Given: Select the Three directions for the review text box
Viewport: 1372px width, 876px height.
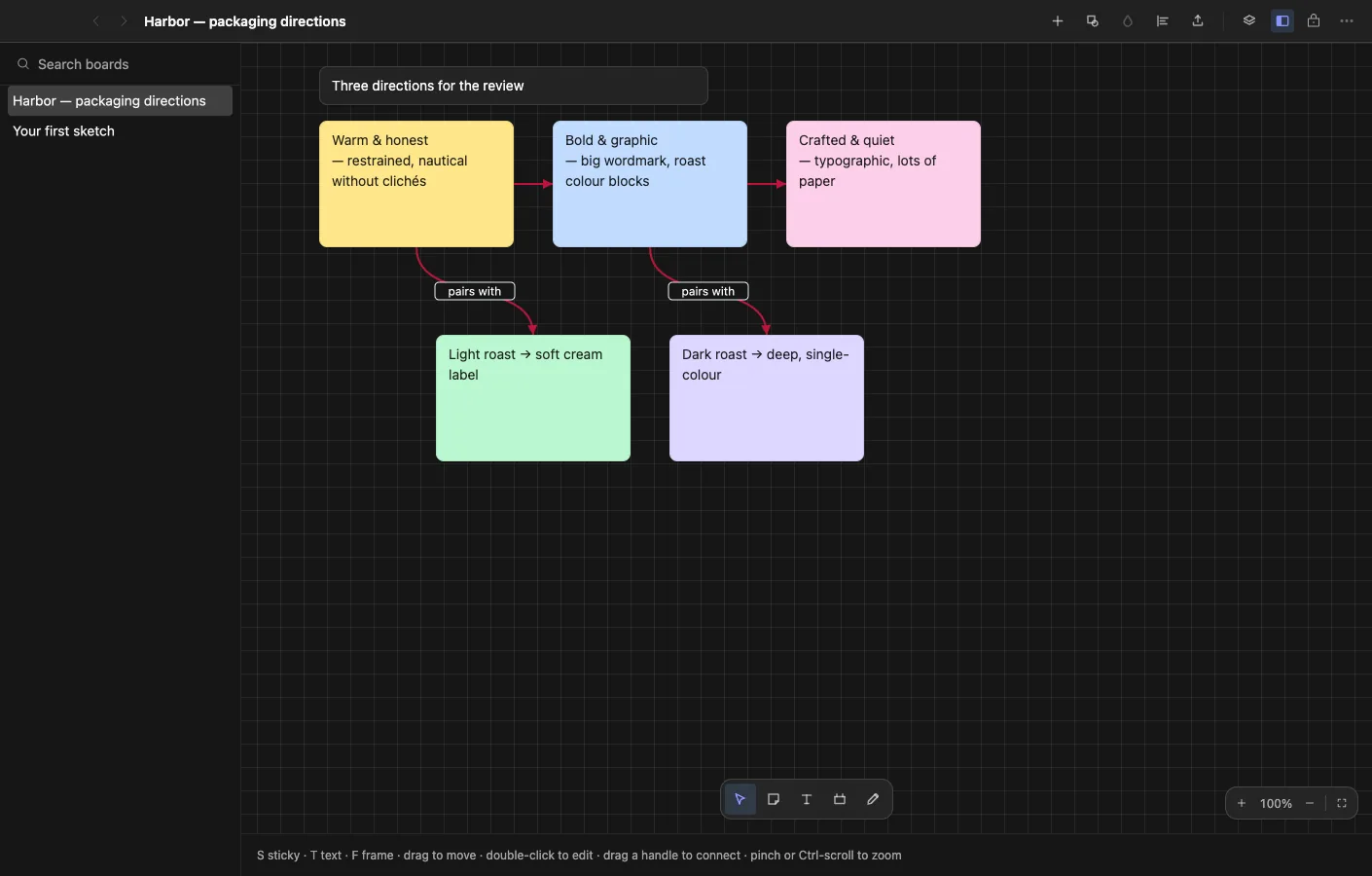Looking at the screenshot, I should (514, 86).
